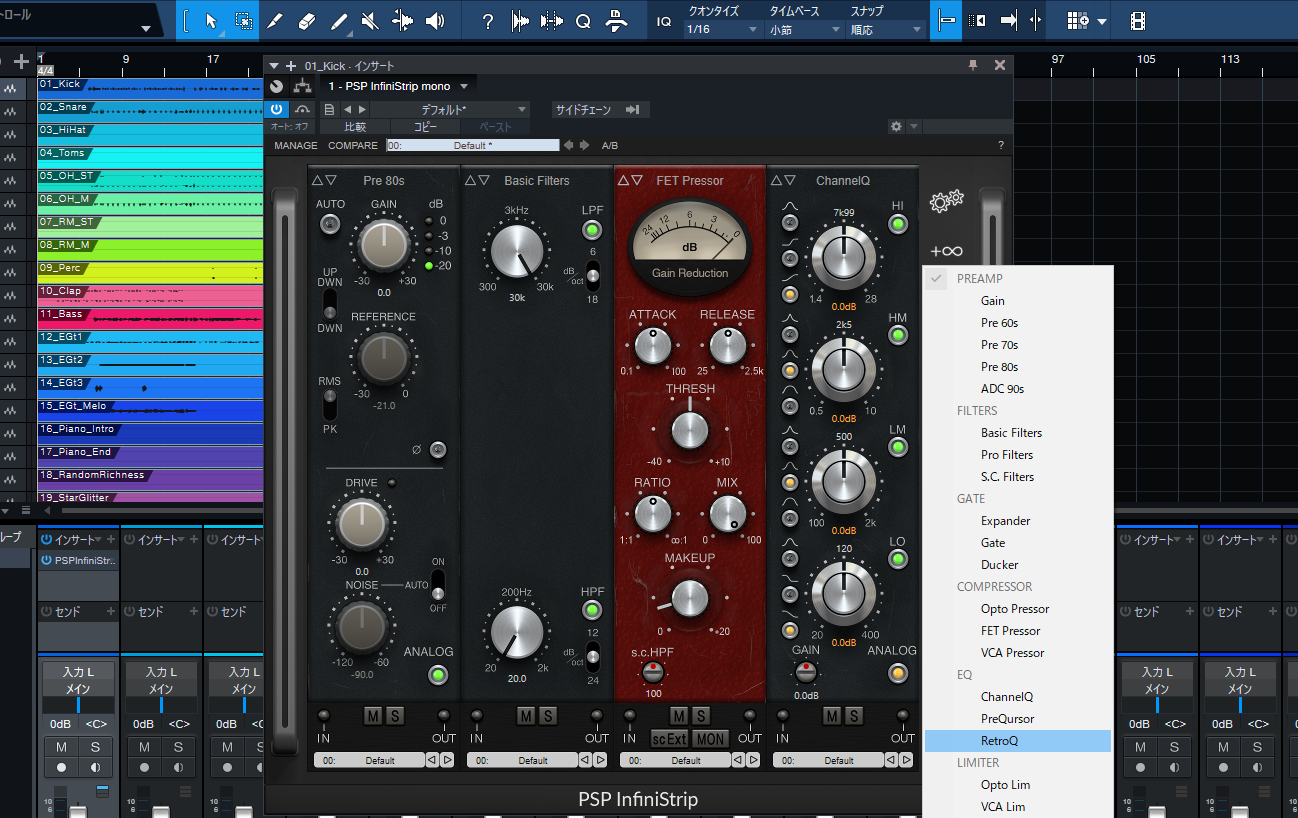Viewport: 1298px width, 818px height.
Task: Expand the insert window header arrow
Action: click(x=274, y=65)
